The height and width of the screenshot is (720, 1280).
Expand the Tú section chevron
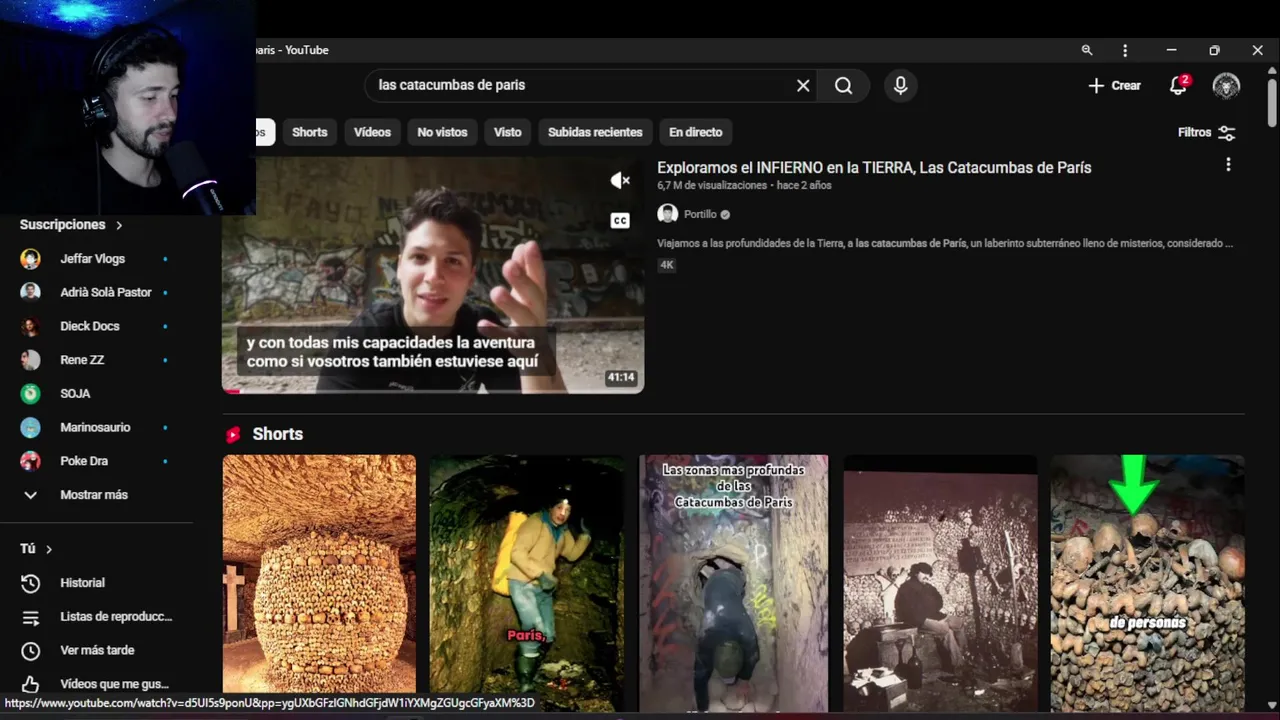[49, 549]
